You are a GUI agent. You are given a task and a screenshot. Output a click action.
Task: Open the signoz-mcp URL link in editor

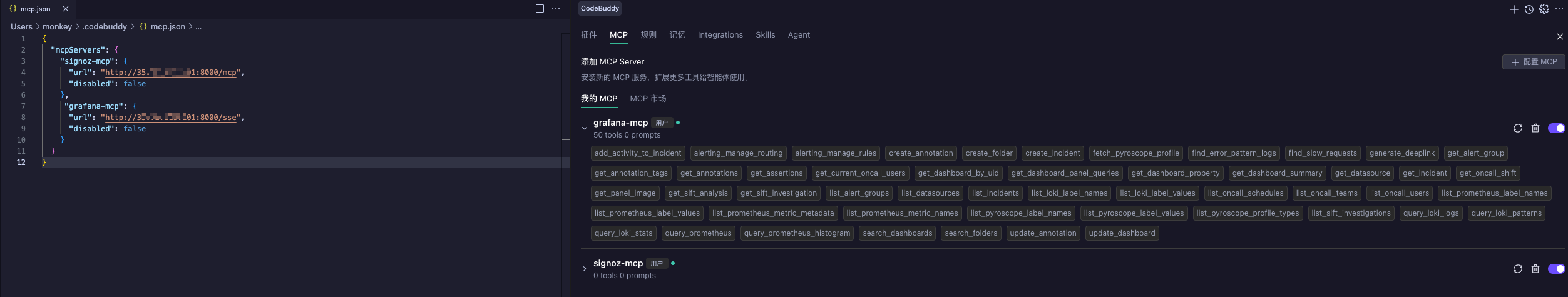point(171,73)
